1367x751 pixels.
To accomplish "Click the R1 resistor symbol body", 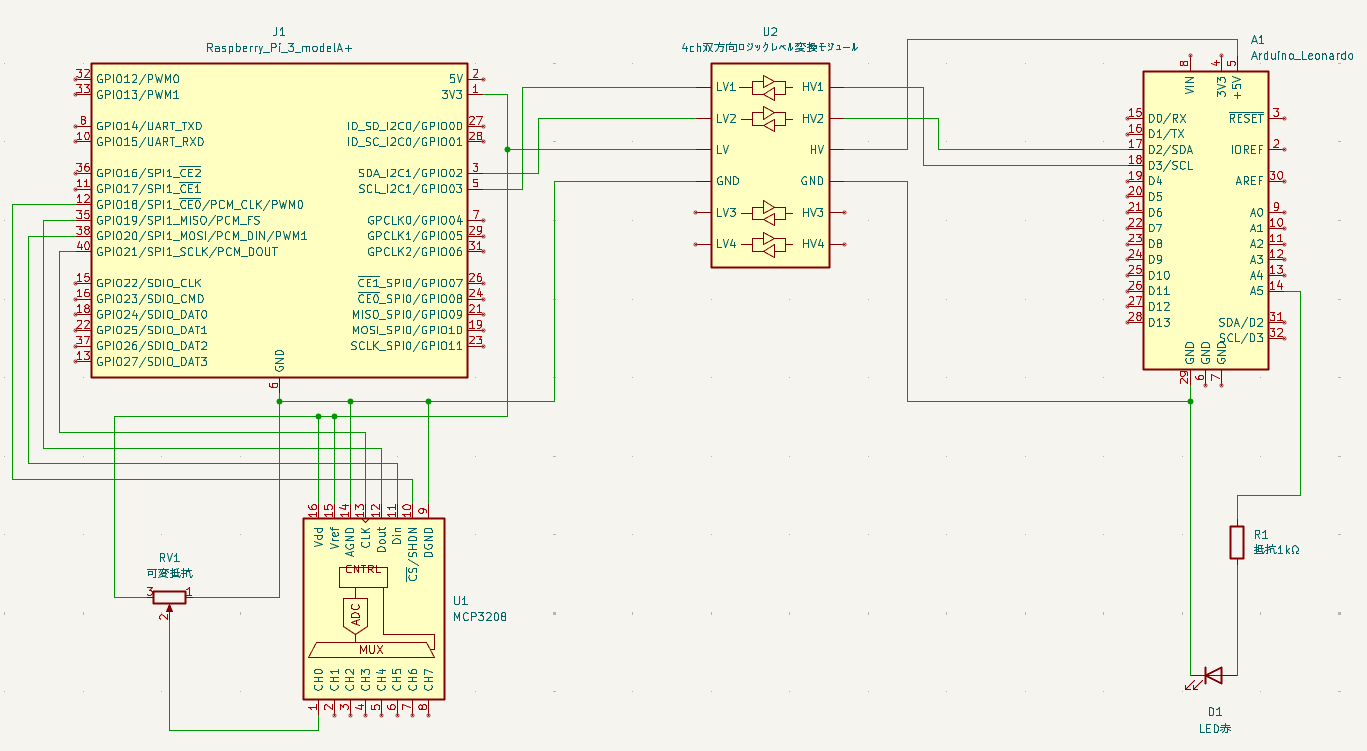I will (1237, 541).
